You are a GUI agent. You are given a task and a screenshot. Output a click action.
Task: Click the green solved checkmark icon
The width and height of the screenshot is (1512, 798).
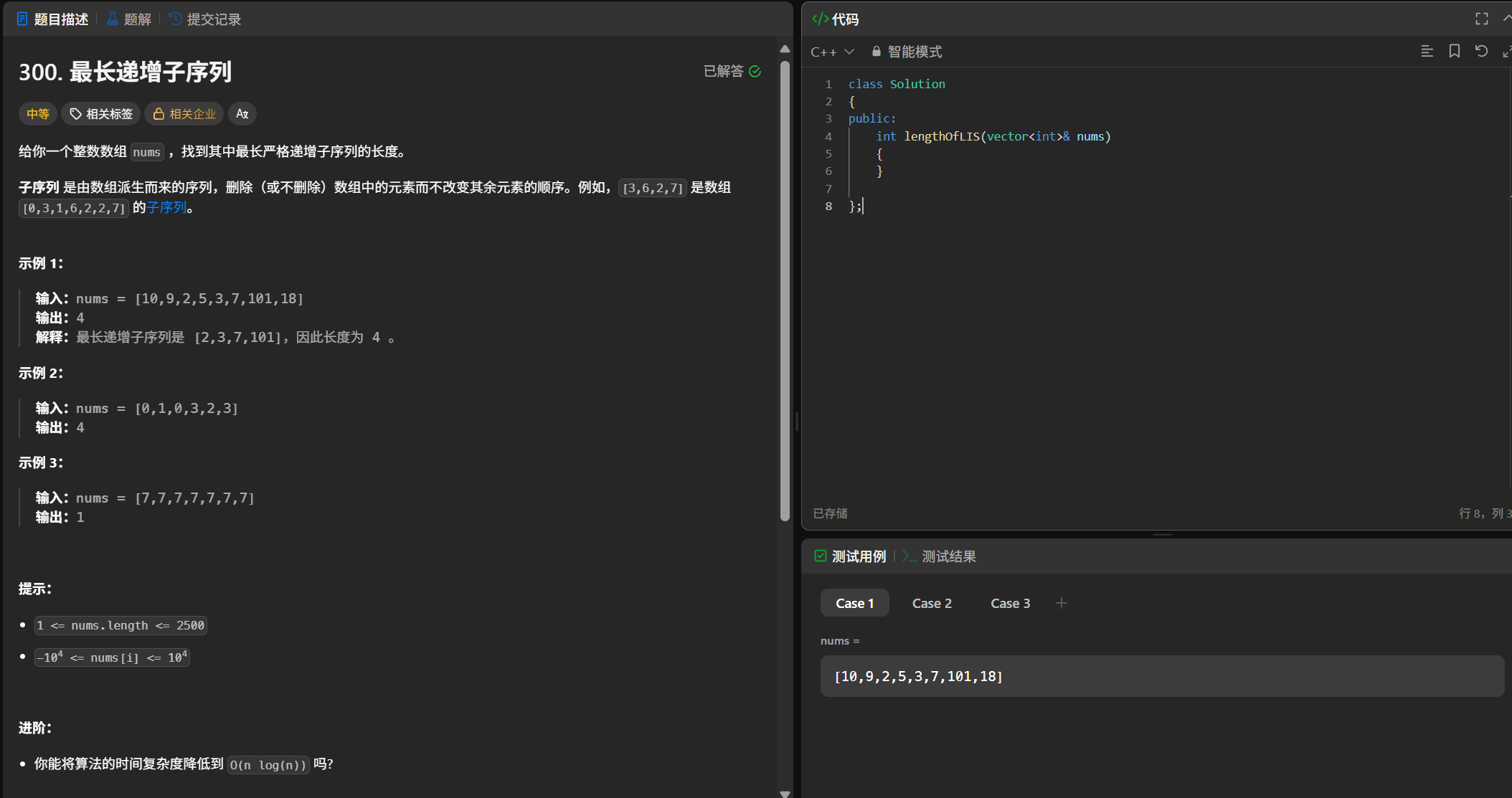(x=755, y=71)
